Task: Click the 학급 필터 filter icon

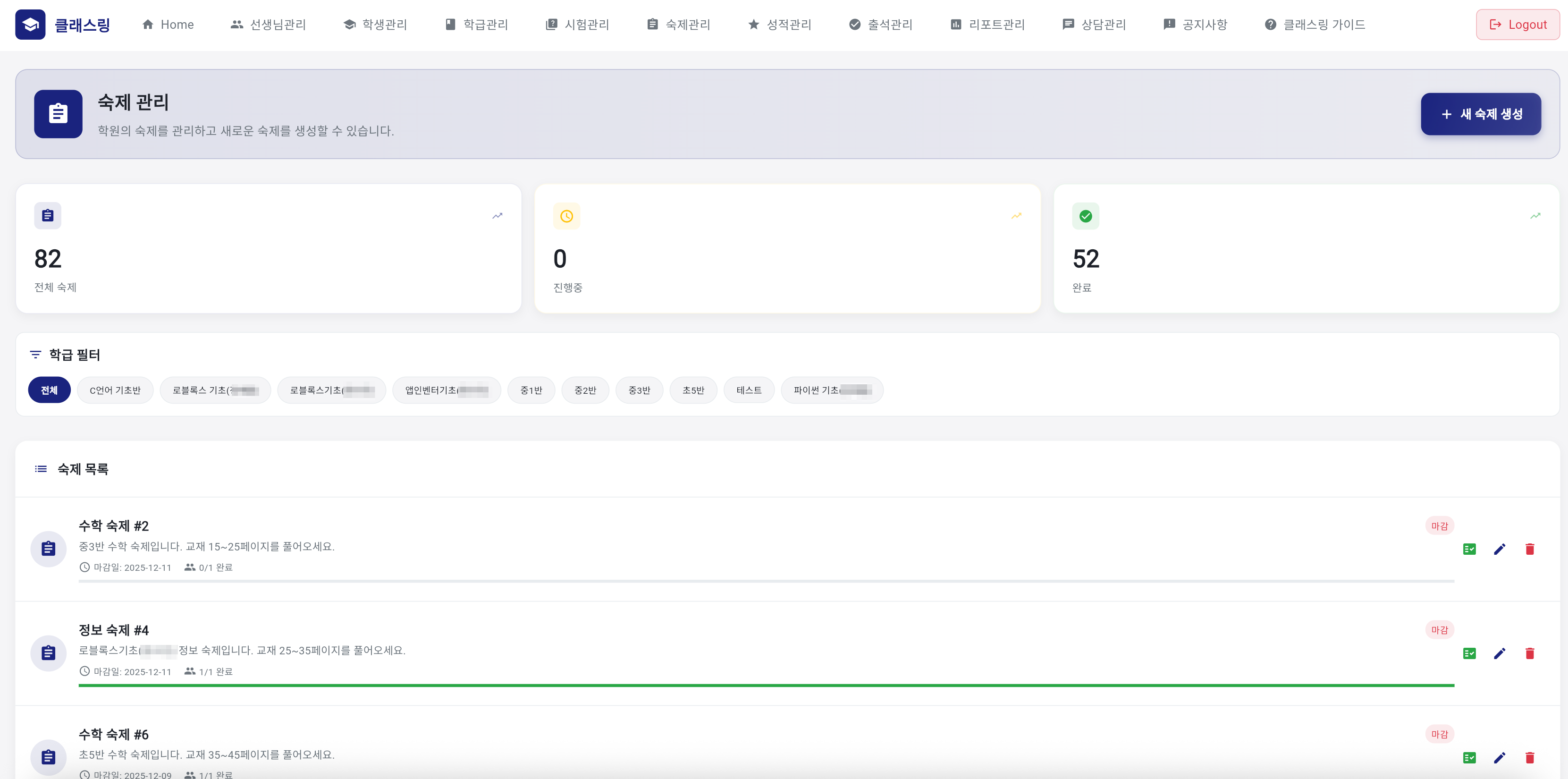Action: (x=35, y=355)
